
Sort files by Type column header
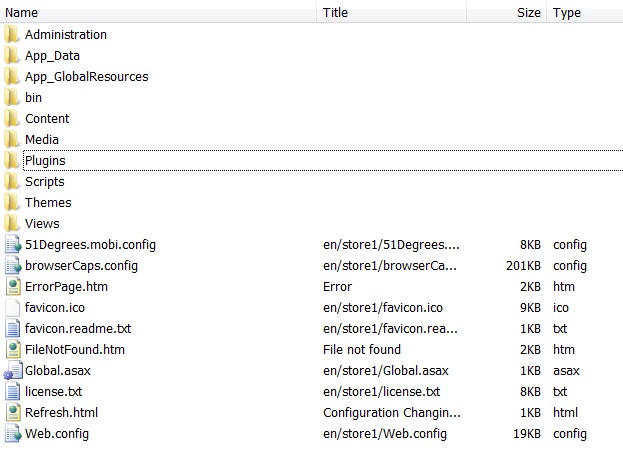pos(567,13)
